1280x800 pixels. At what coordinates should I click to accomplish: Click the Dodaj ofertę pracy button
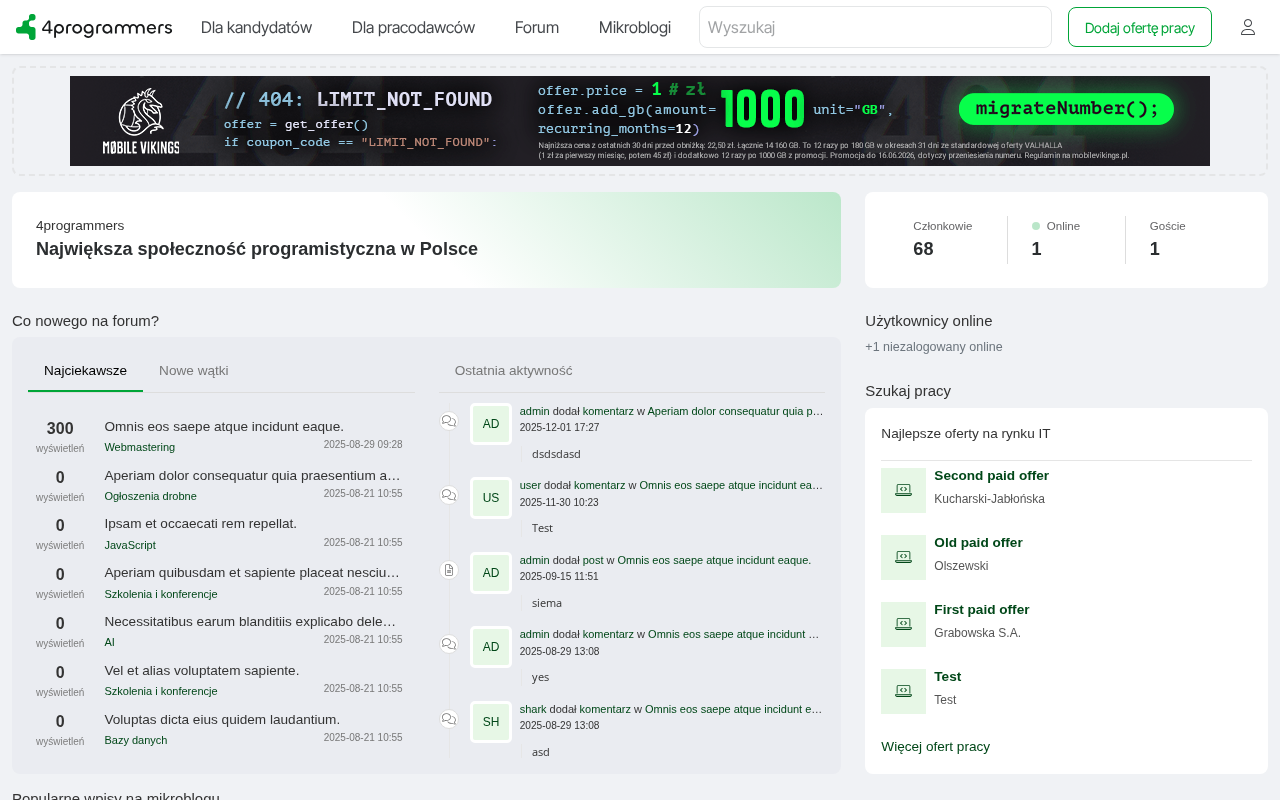(x=1140, y=27)
